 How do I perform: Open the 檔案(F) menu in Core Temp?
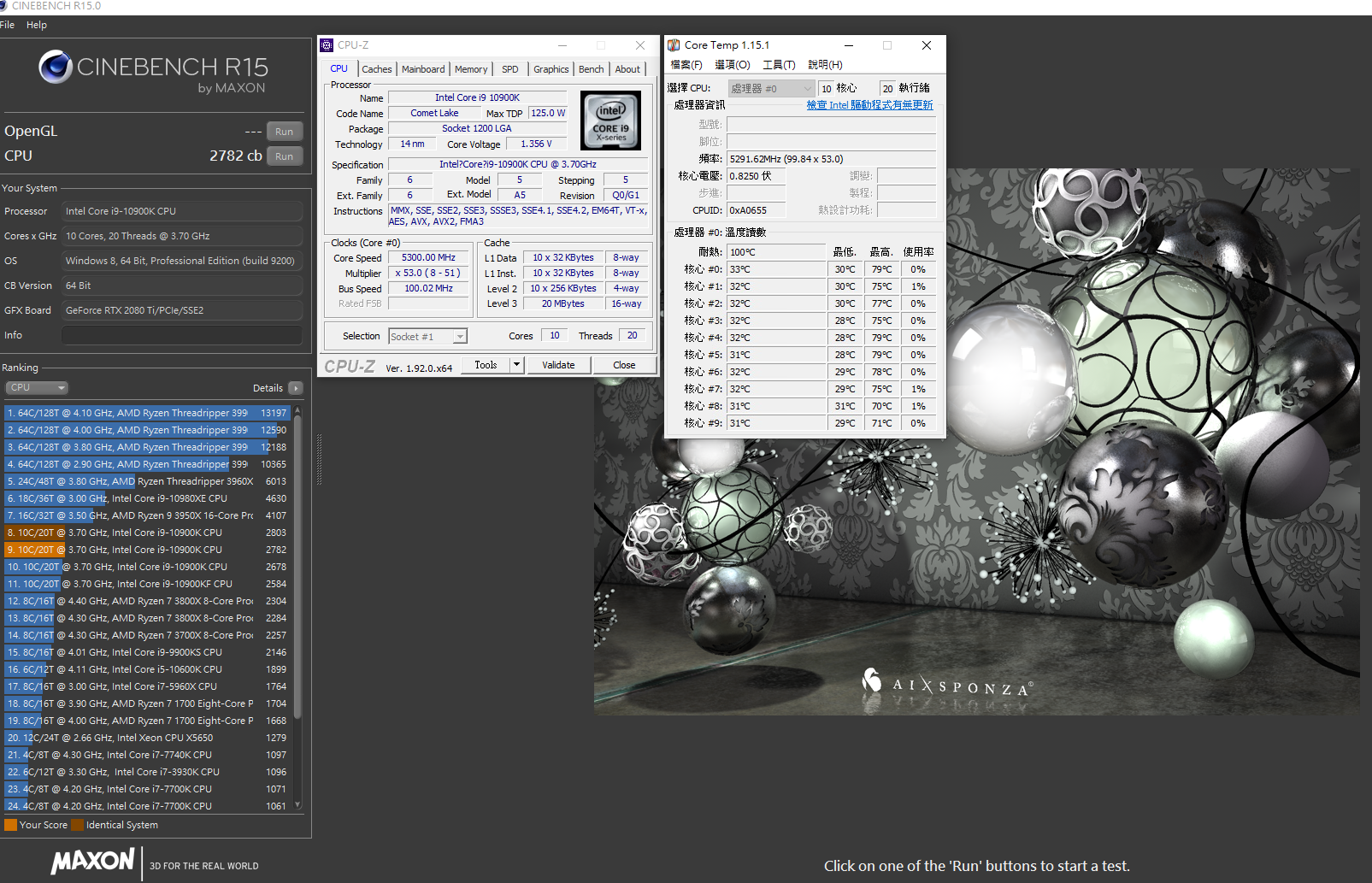[x=686, y=65]
